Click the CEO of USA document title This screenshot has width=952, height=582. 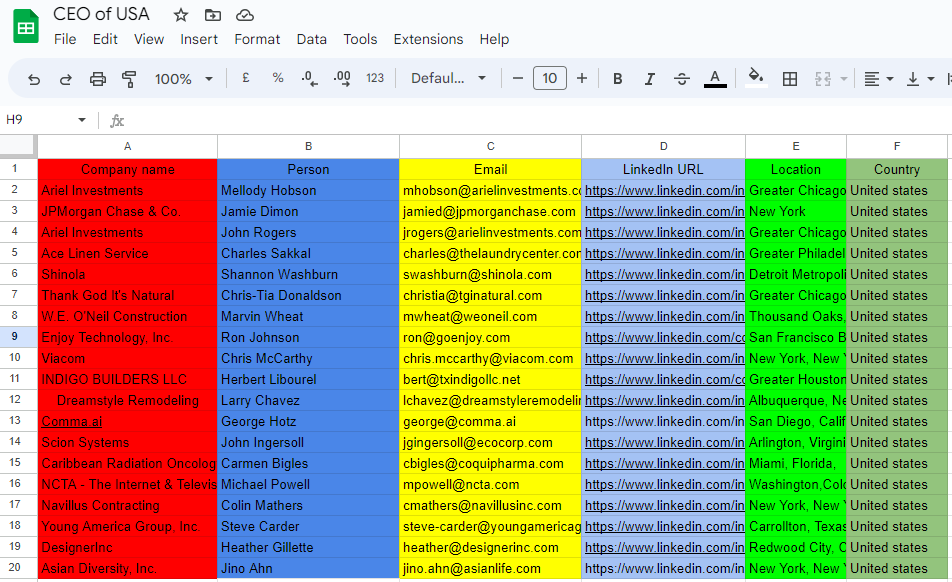(101, 14)
